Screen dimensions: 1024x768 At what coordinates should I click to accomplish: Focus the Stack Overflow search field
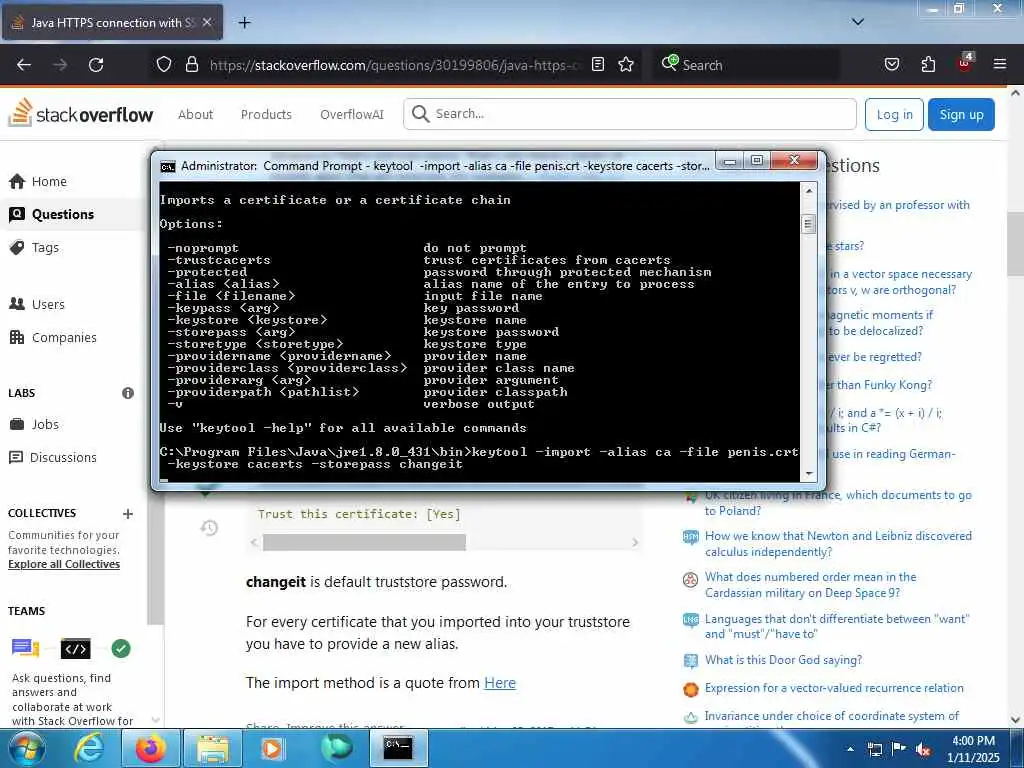click(630, 114)
